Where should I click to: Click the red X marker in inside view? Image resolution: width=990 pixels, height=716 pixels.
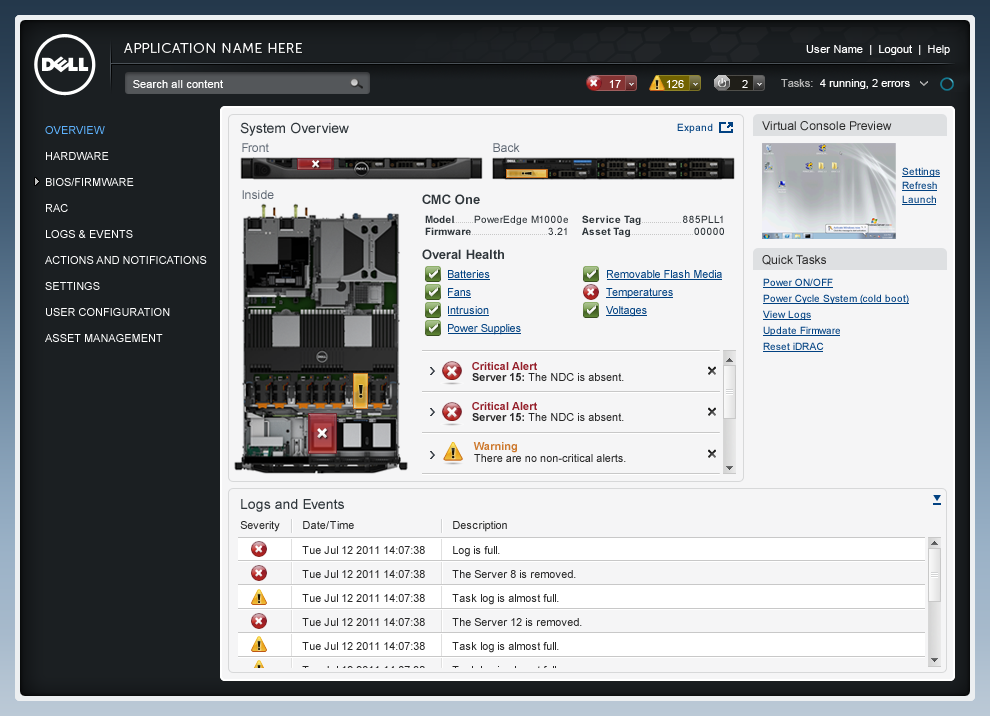(322, 433)
